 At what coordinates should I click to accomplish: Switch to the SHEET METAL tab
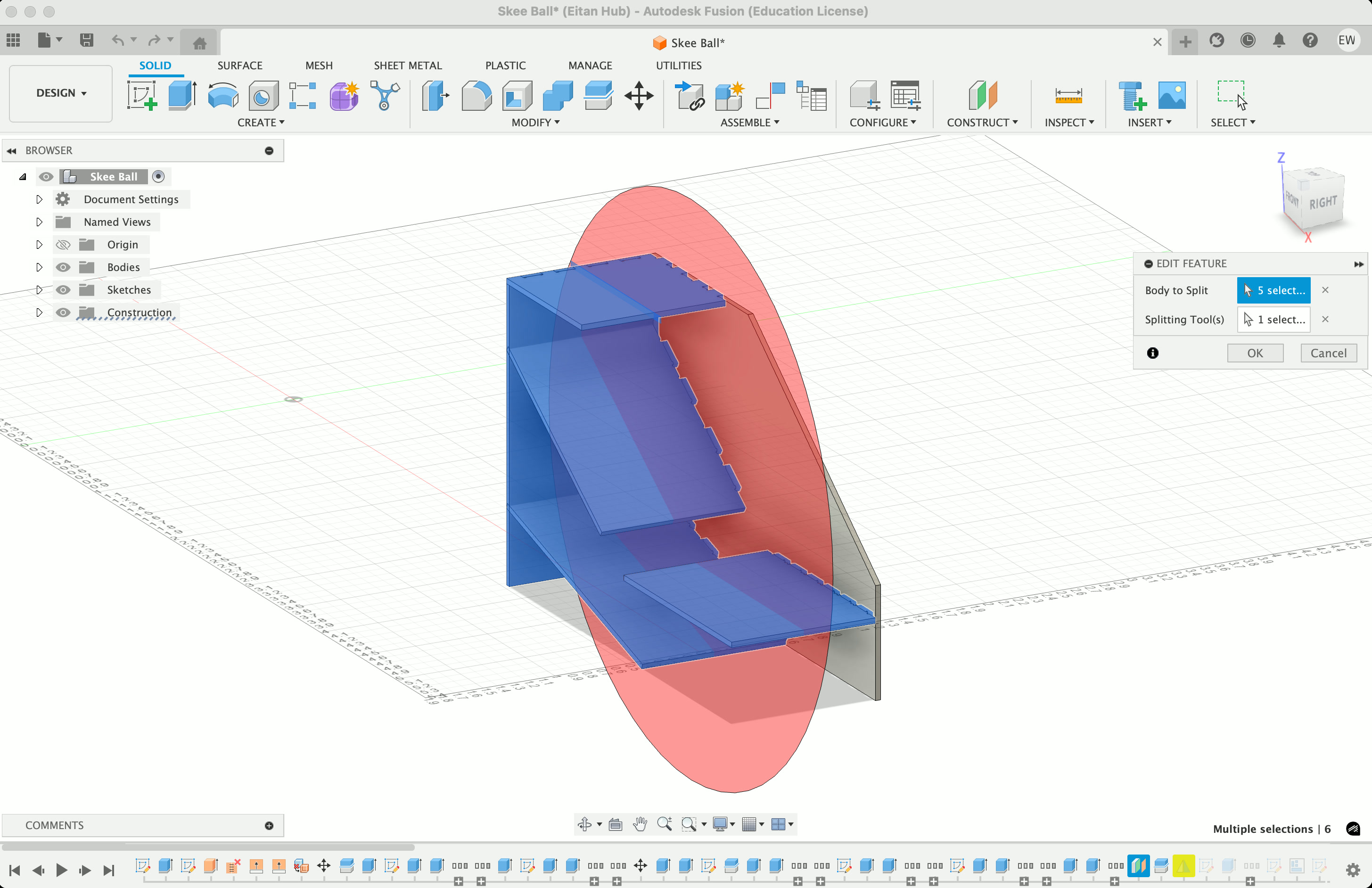(407, 65)
